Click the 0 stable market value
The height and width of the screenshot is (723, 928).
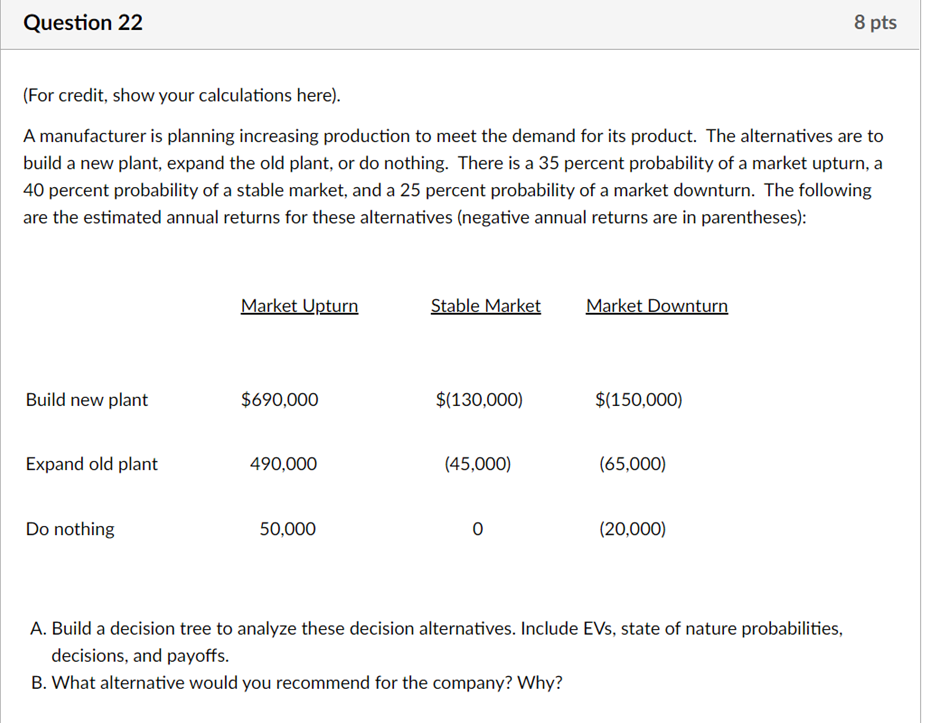pyautogui.click(x=477, y=530)
